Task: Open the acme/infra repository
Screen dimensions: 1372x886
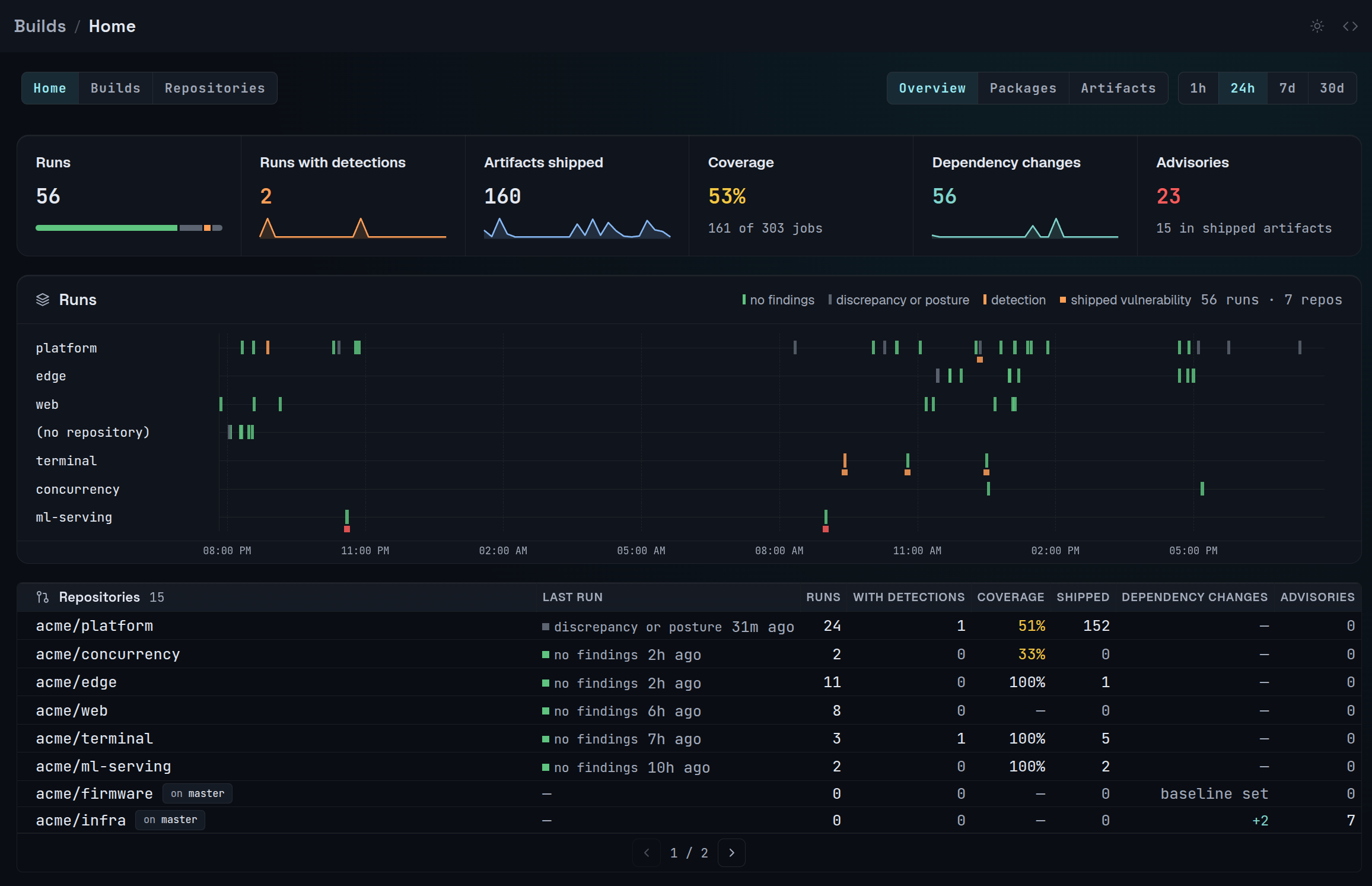Action: point(689,820)
